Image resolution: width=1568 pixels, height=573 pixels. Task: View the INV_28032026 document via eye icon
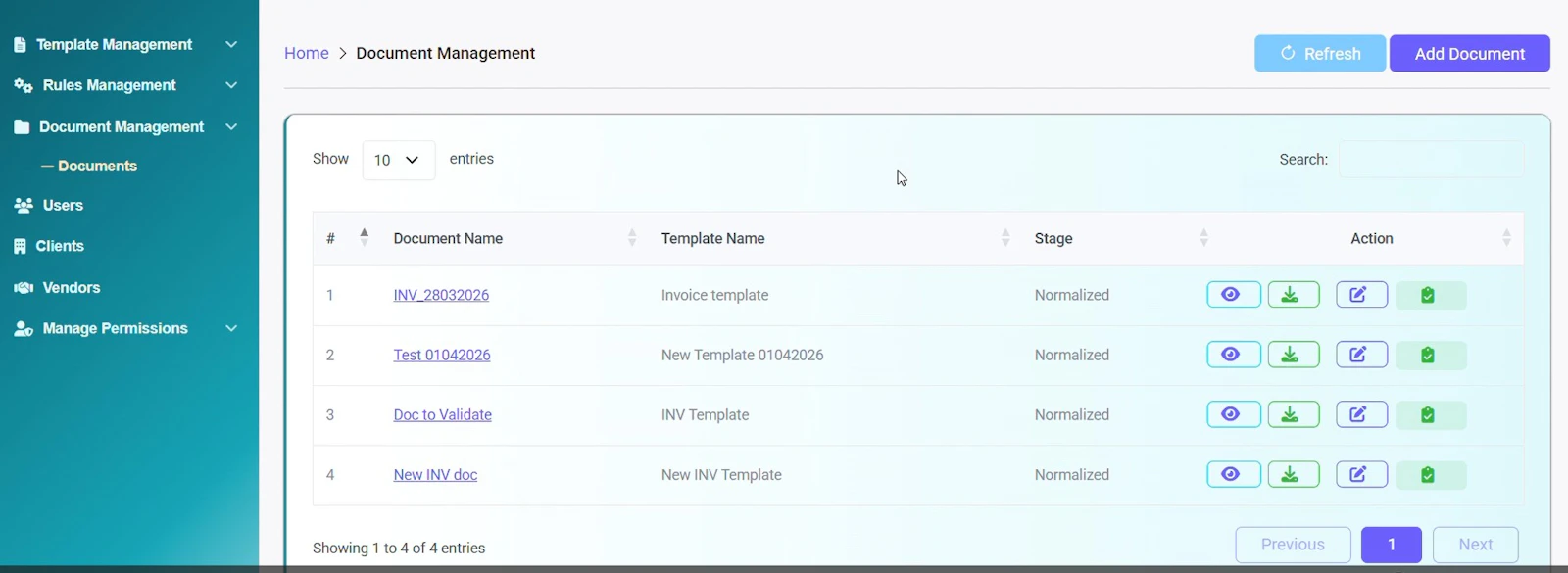1233,295
